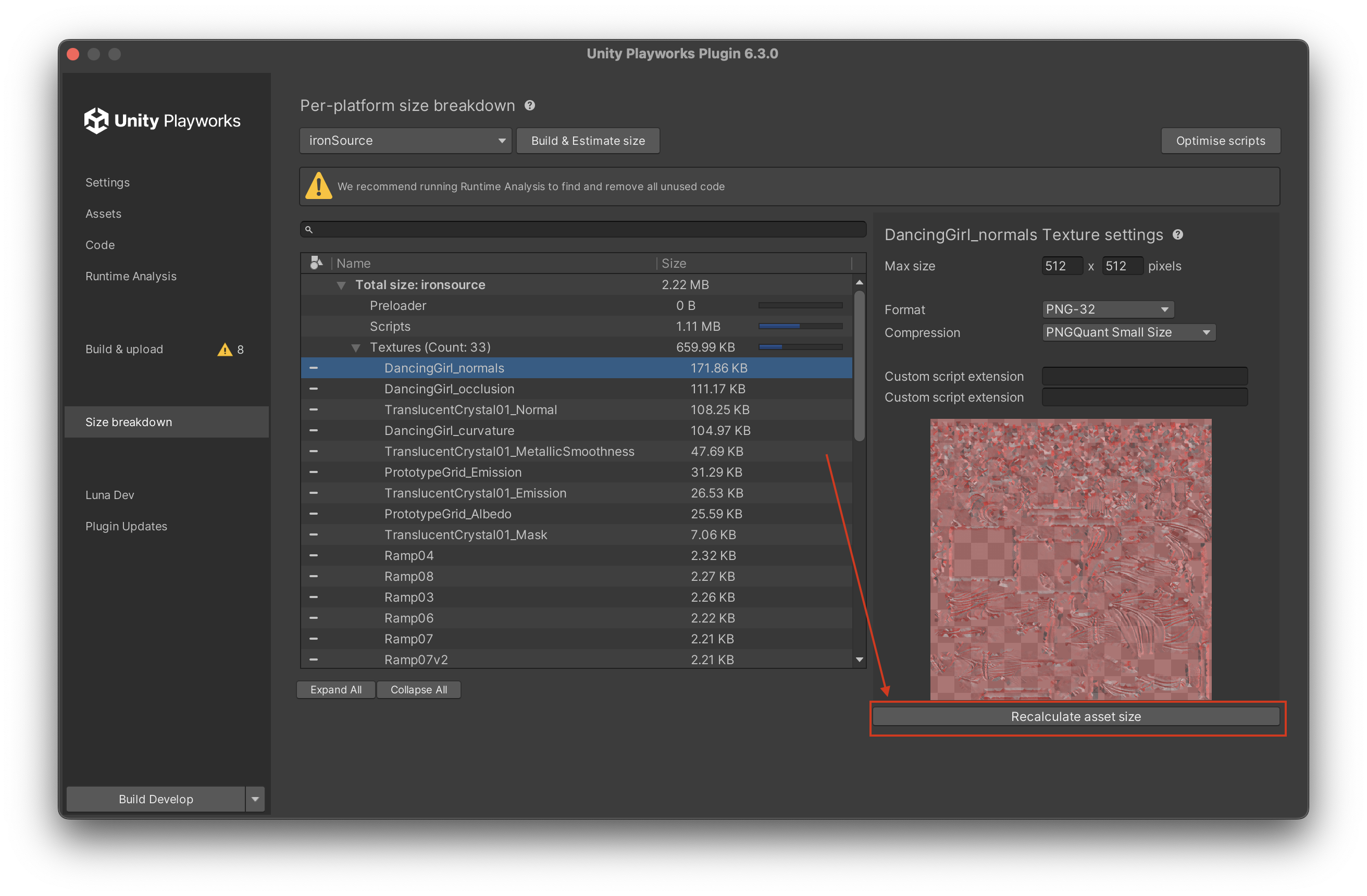
Task: Click the Build & upload warning icon
Action: 225,349
